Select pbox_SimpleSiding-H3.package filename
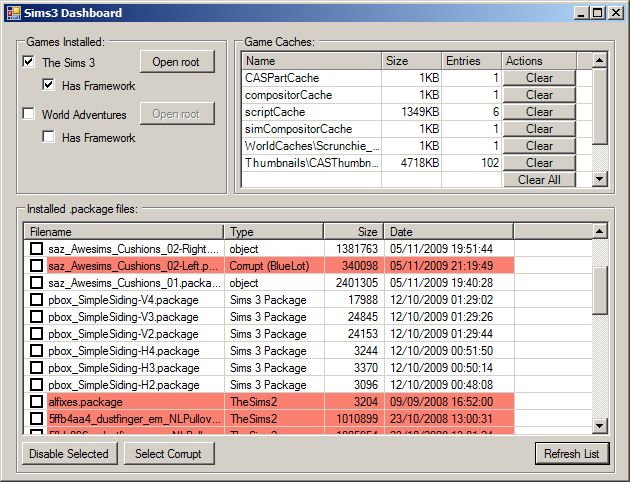The width and height of the screenshot is (630, 482). click(x=124, y=368)
